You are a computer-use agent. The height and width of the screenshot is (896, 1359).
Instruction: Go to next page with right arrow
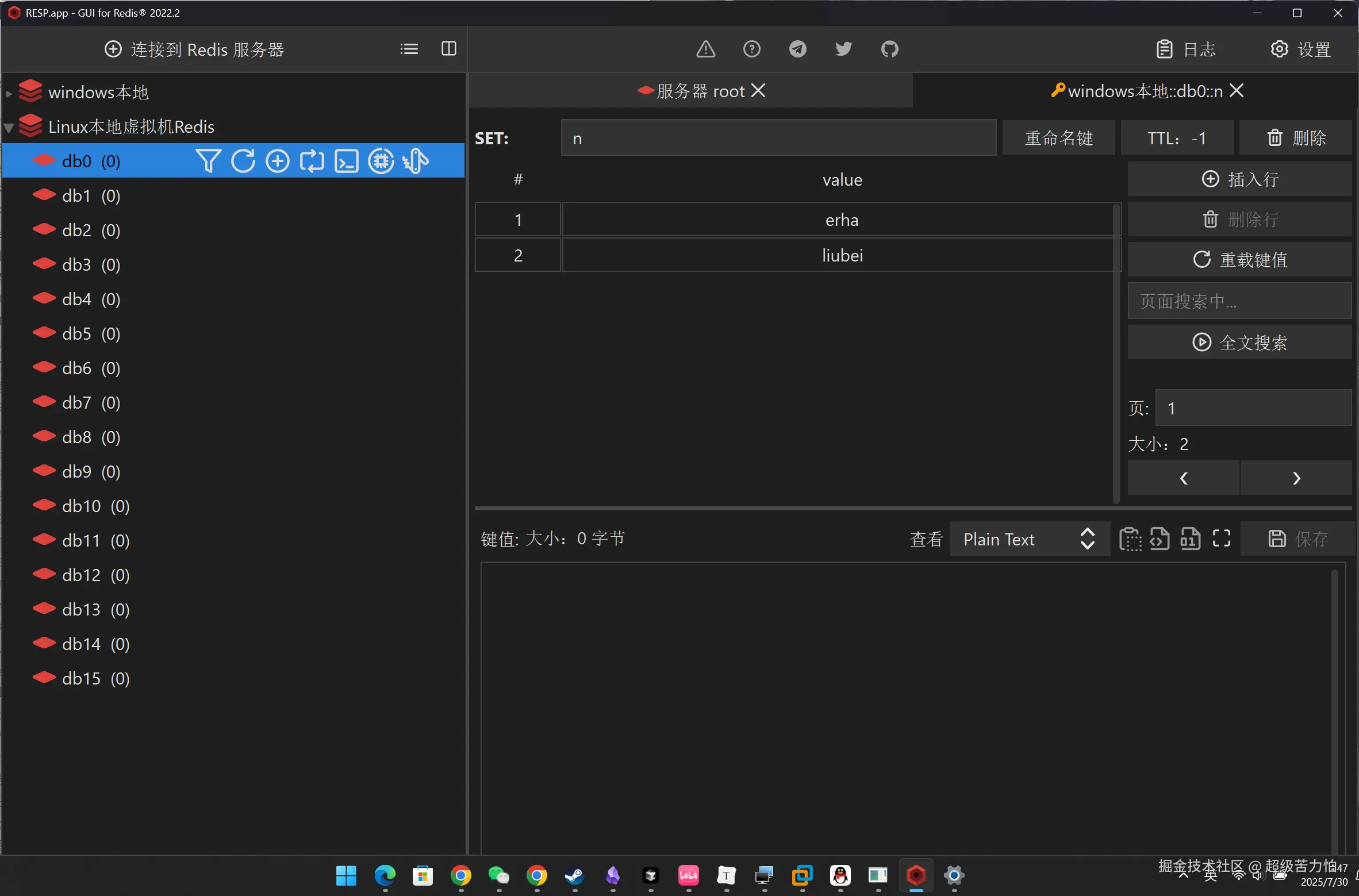[1296, 478]
